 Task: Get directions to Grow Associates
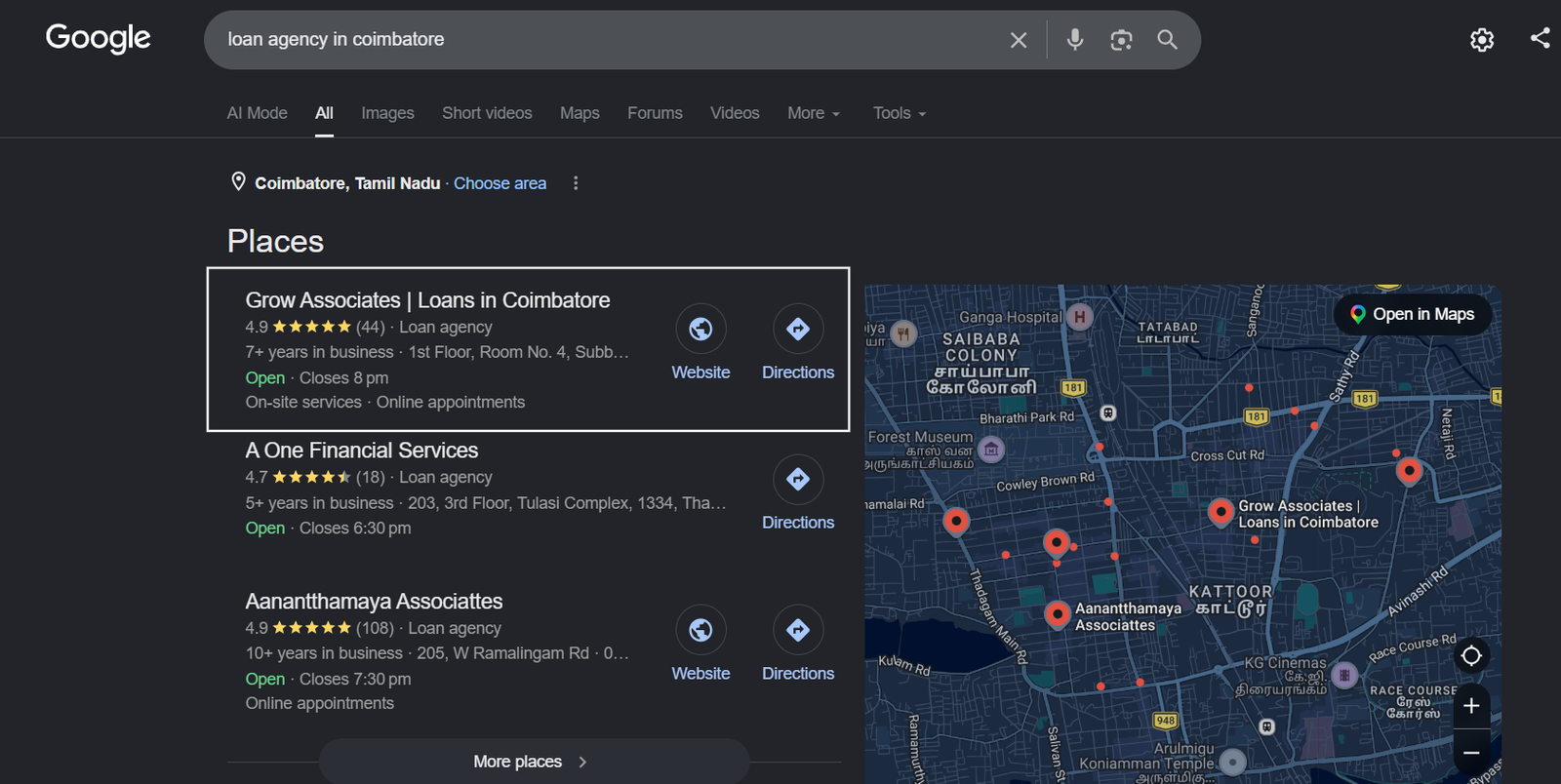[x=798, y=330]
